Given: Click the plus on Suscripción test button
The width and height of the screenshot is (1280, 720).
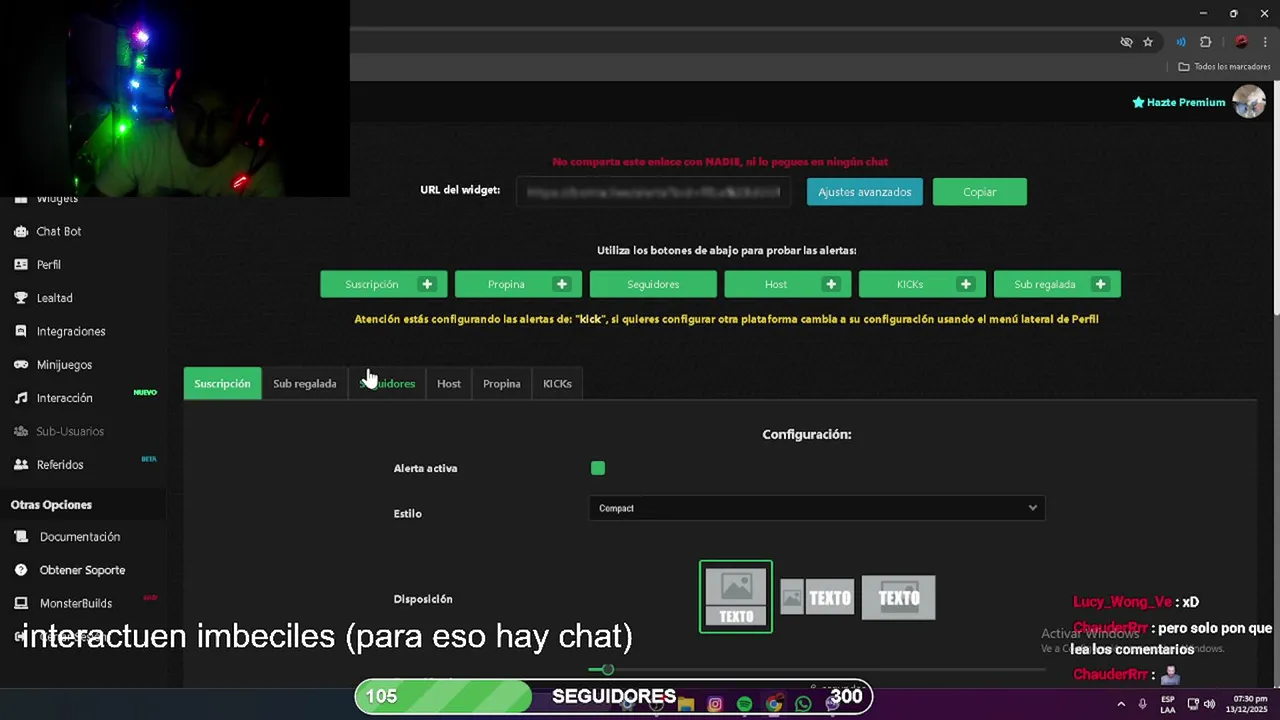Looking at the screenshot, I should tap(427, 284).
